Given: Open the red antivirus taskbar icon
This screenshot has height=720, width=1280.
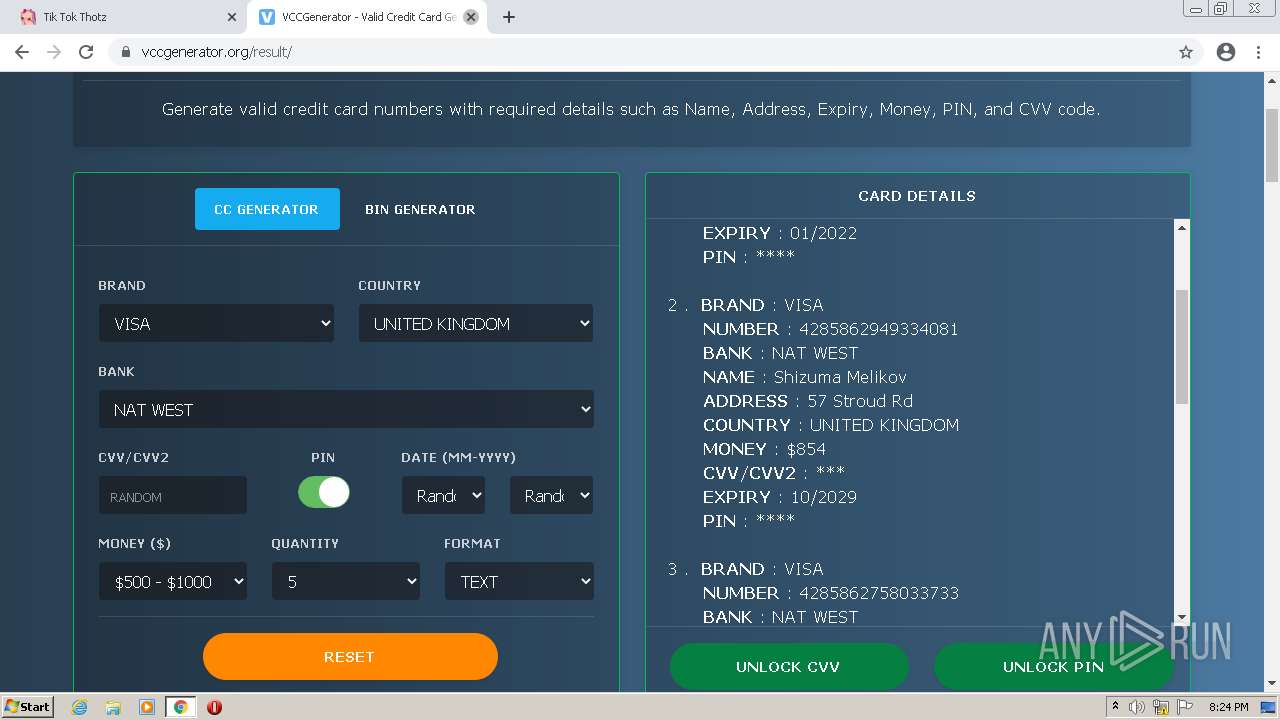Looking at the screenshot, I should point(214,707).
